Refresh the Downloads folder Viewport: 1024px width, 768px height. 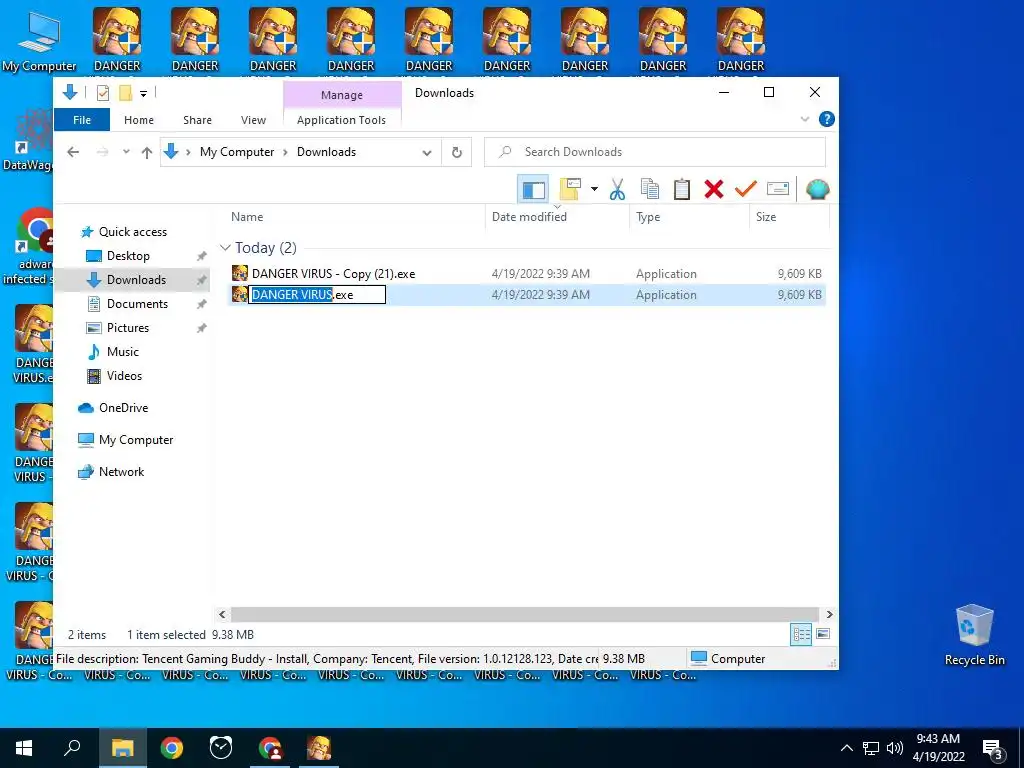click(x=456, y=152)
